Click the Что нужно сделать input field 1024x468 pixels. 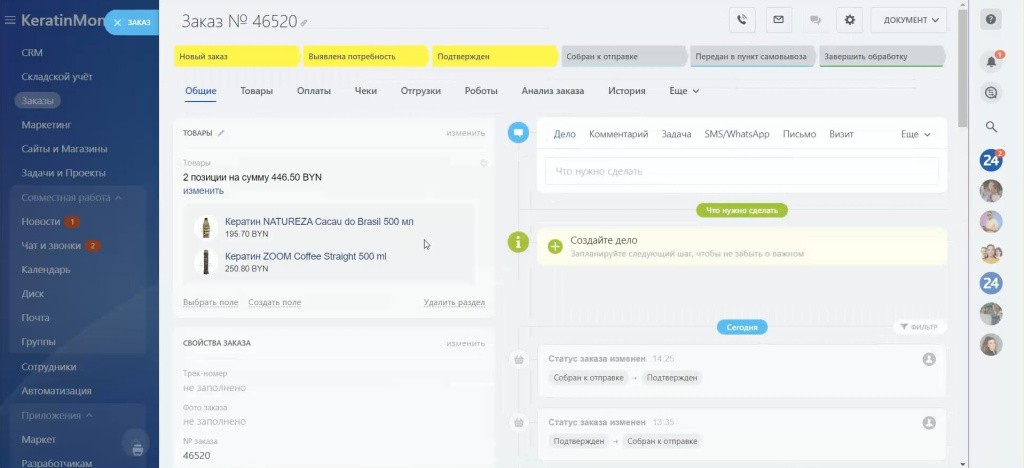tap(741, 171)
